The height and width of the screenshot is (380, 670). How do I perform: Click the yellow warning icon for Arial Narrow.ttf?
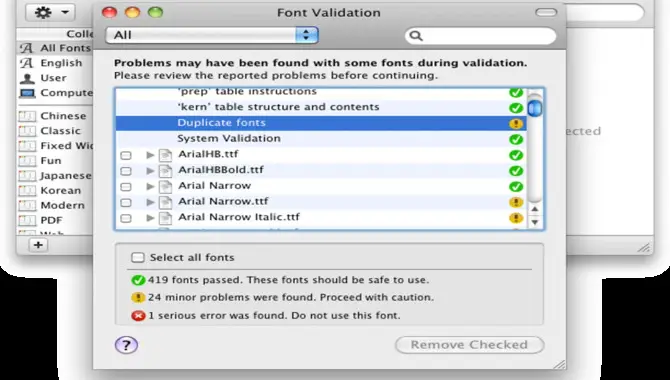[516, 202]
